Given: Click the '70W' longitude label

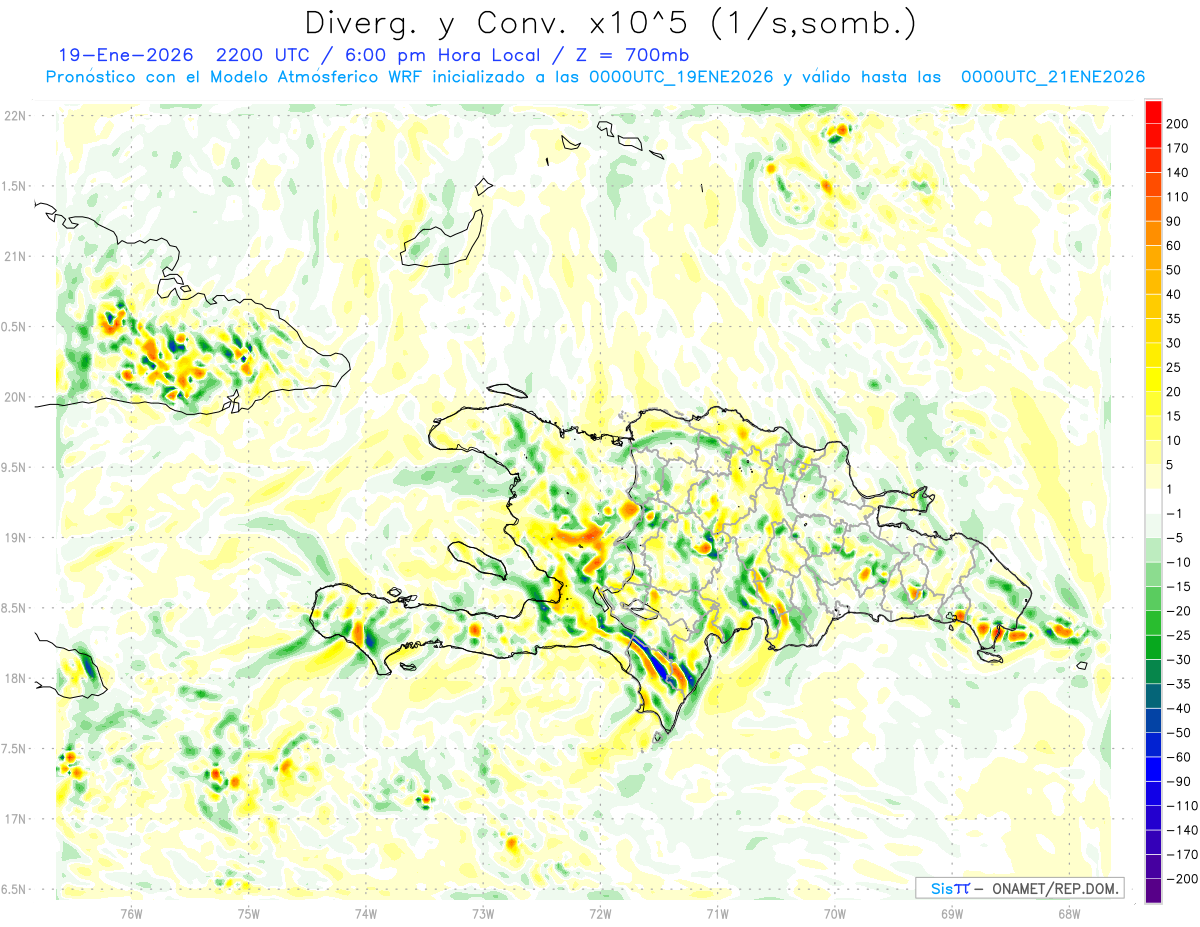Looking at the screenshot, I should tap(835, 913).
